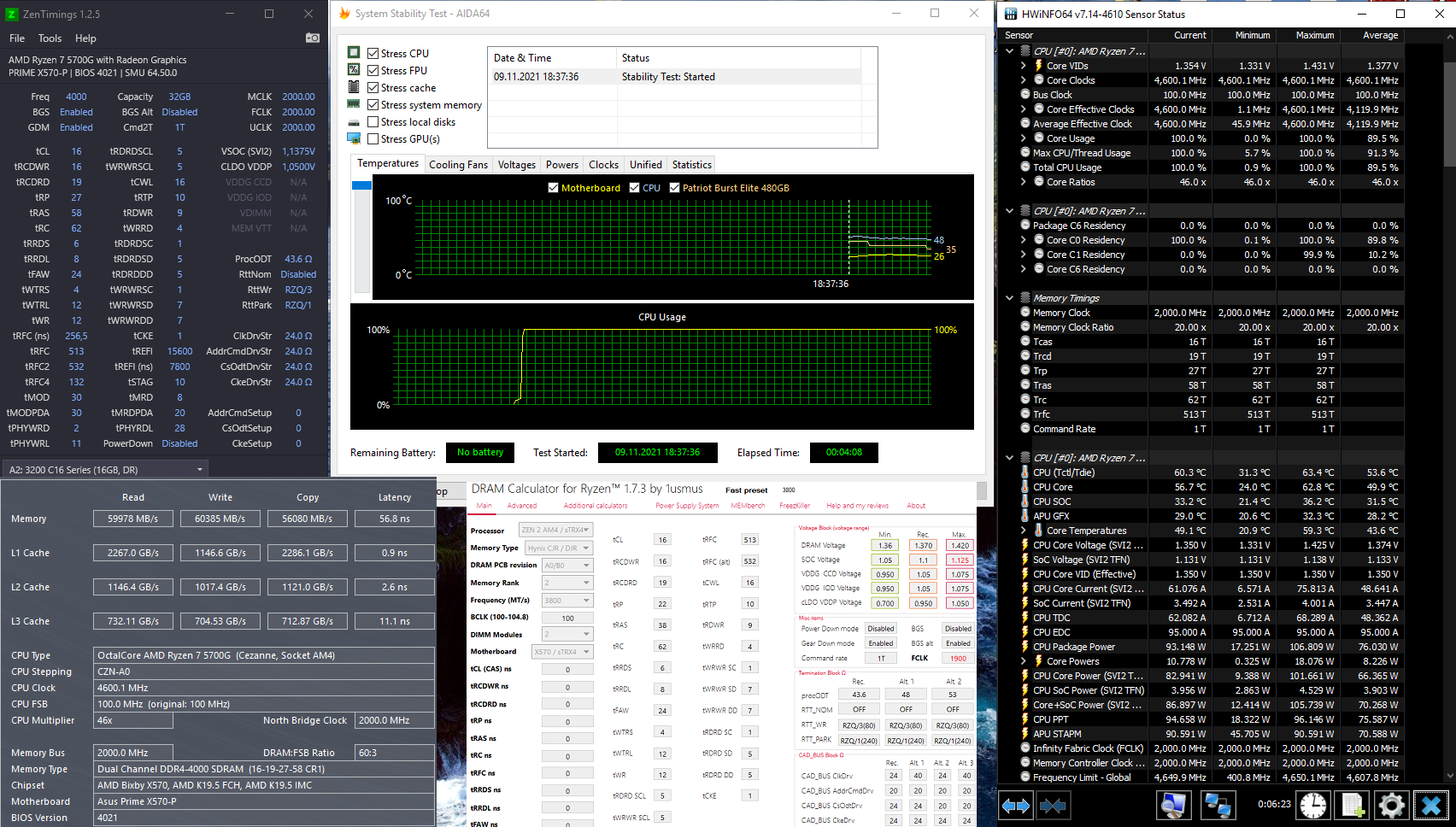This screenshot has width=1456, height=827.
Task: Click the percent icon beside Stress FPU
Action: click(x=354, y=69)
